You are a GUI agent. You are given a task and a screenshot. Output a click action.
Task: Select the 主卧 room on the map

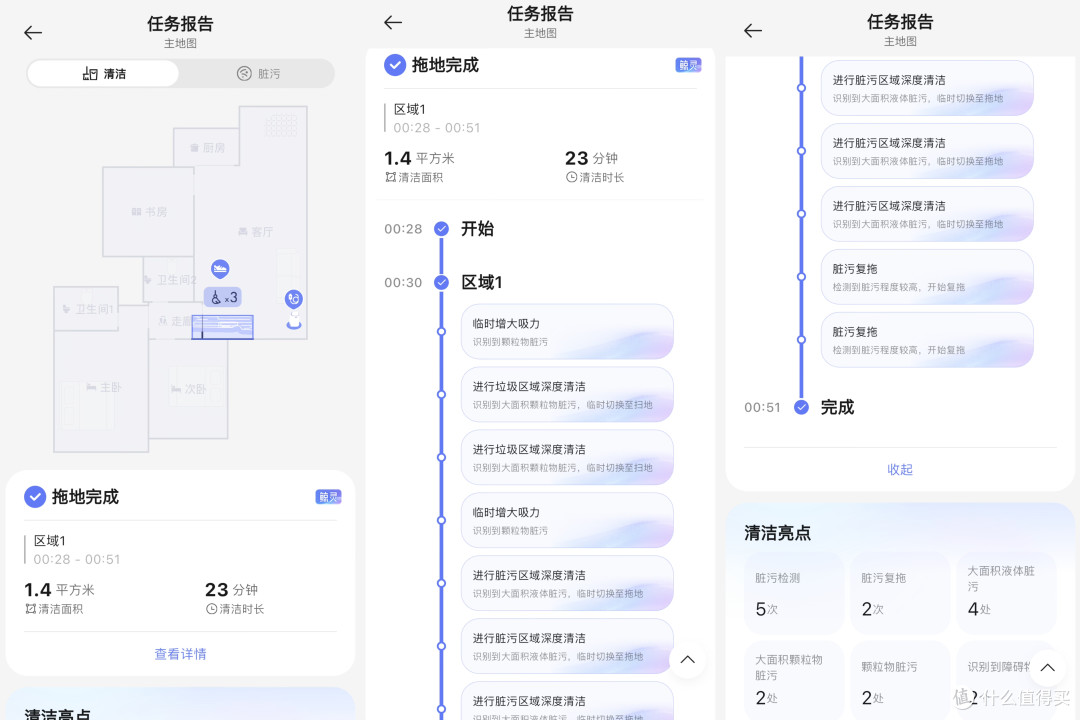pos(103,387)
